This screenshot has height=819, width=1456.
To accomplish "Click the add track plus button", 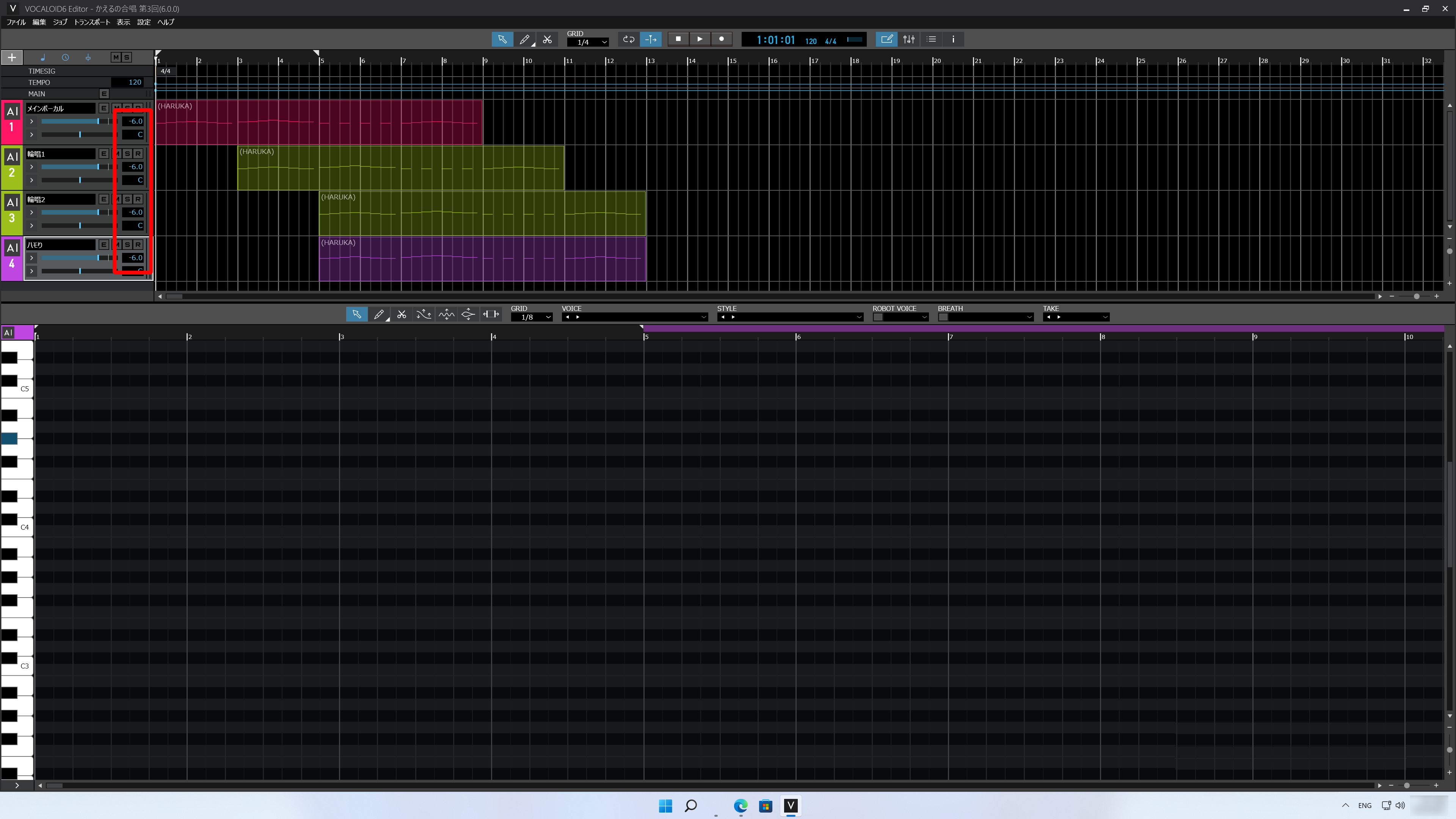I will click(12, 57).
